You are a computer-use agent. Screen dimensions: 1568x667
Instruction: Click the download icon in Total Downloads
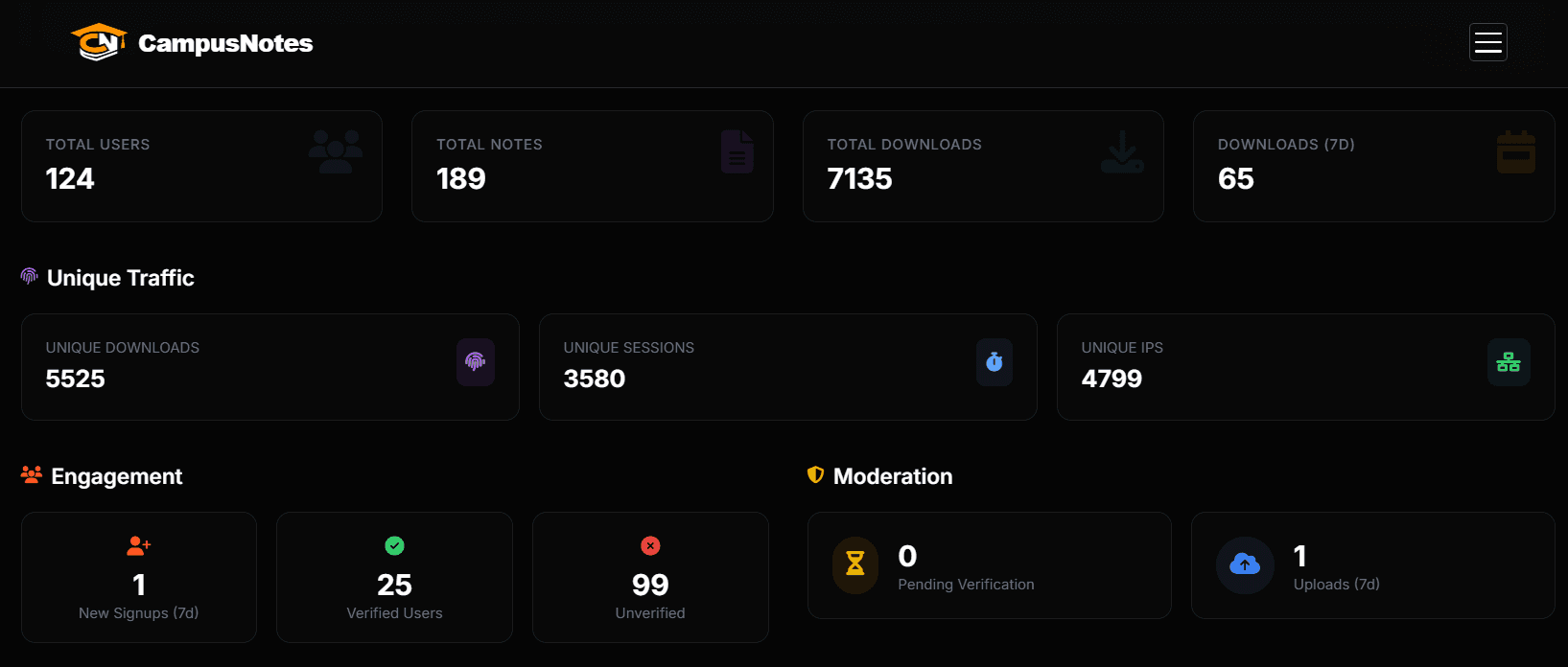pyautogui.click(x=1122, y=151)
